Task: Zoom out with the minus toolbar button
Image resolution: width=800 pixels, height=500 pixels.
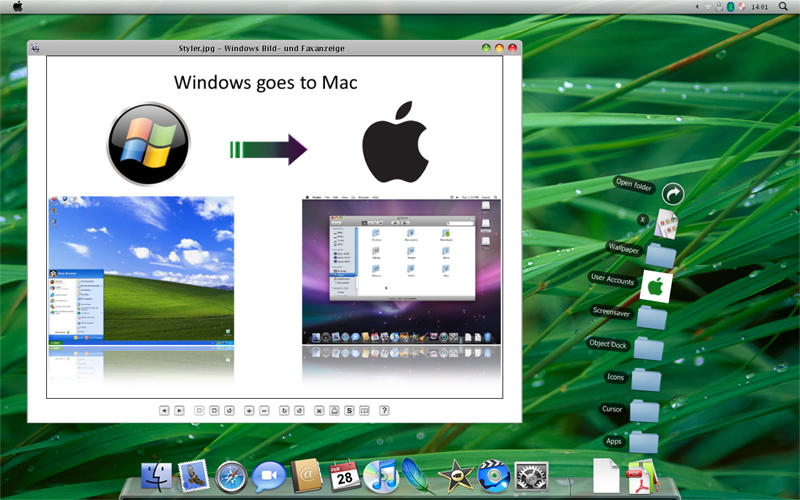Action: pos(264,410)
